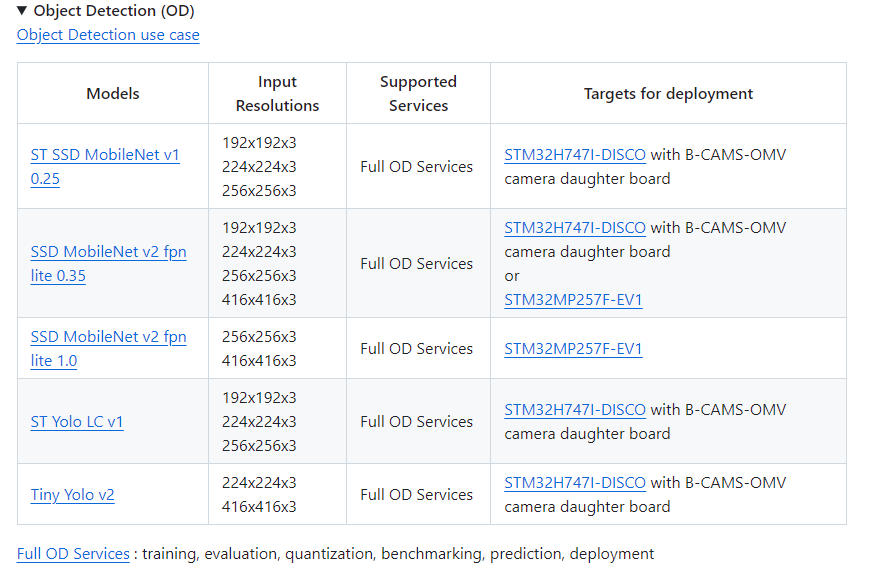Click STM32H747I-DISCO link in Tiny Yolo v2 row
875x581 pixels.
(575, 483)
